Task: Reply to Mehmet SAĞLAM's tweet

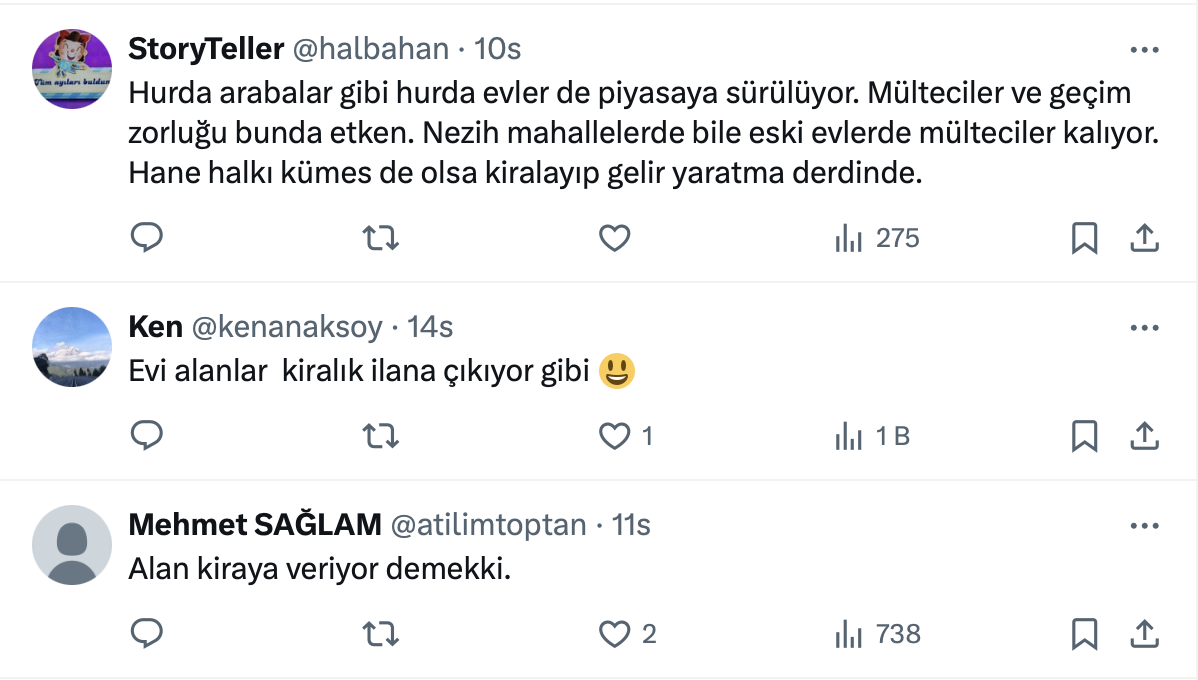Action: point(147,633)
